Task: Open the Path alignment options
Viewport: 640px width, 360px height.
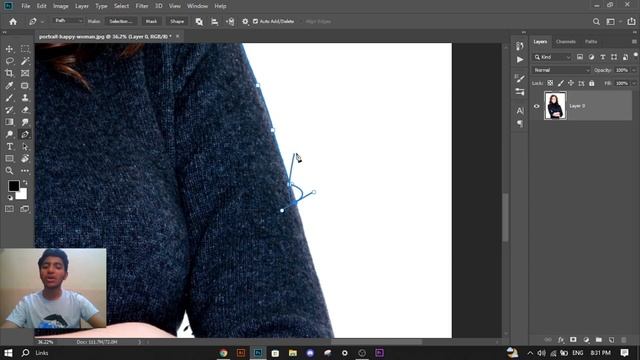Action: click(215, 22)
